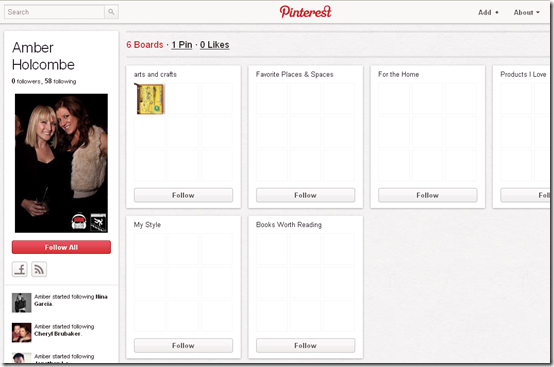Open the Books Worth Reading board title
Screen dimensions: 554x367
(x=289, y=225)
